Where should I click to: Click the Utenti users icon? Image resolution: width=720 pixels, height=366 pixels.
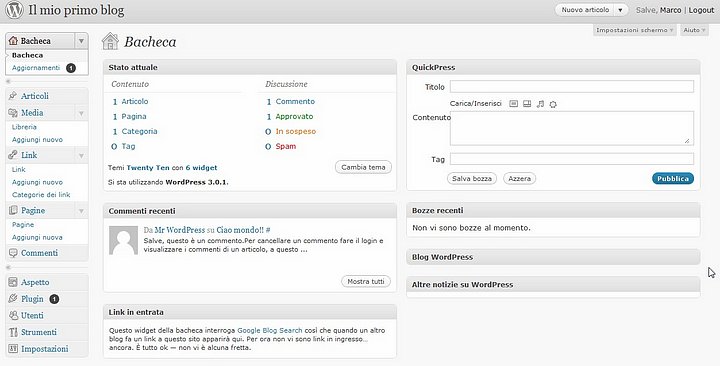(13, 315)
